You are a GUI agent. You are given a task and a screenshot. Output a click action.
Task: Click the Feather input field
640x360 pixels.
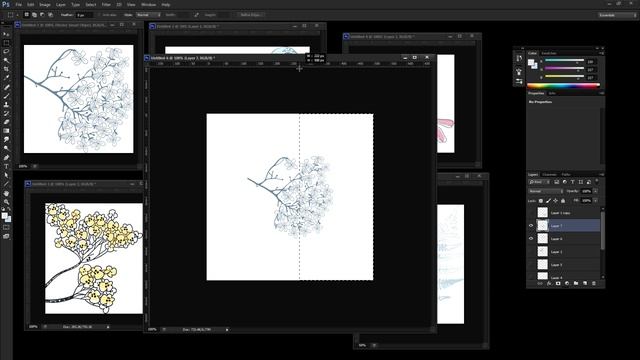[x=84, y=15]
